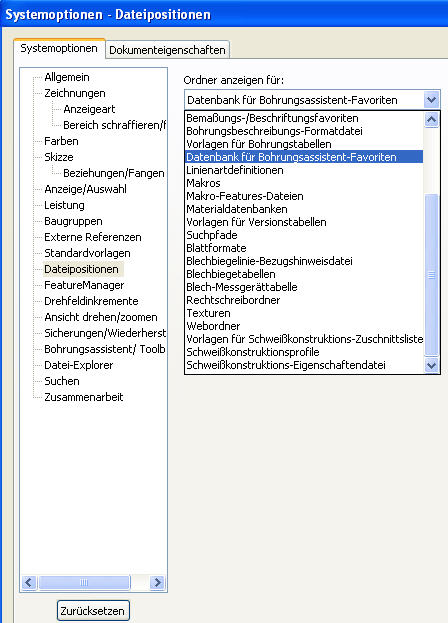Click the vertical scrollbar thumb in list

(431, 275)
